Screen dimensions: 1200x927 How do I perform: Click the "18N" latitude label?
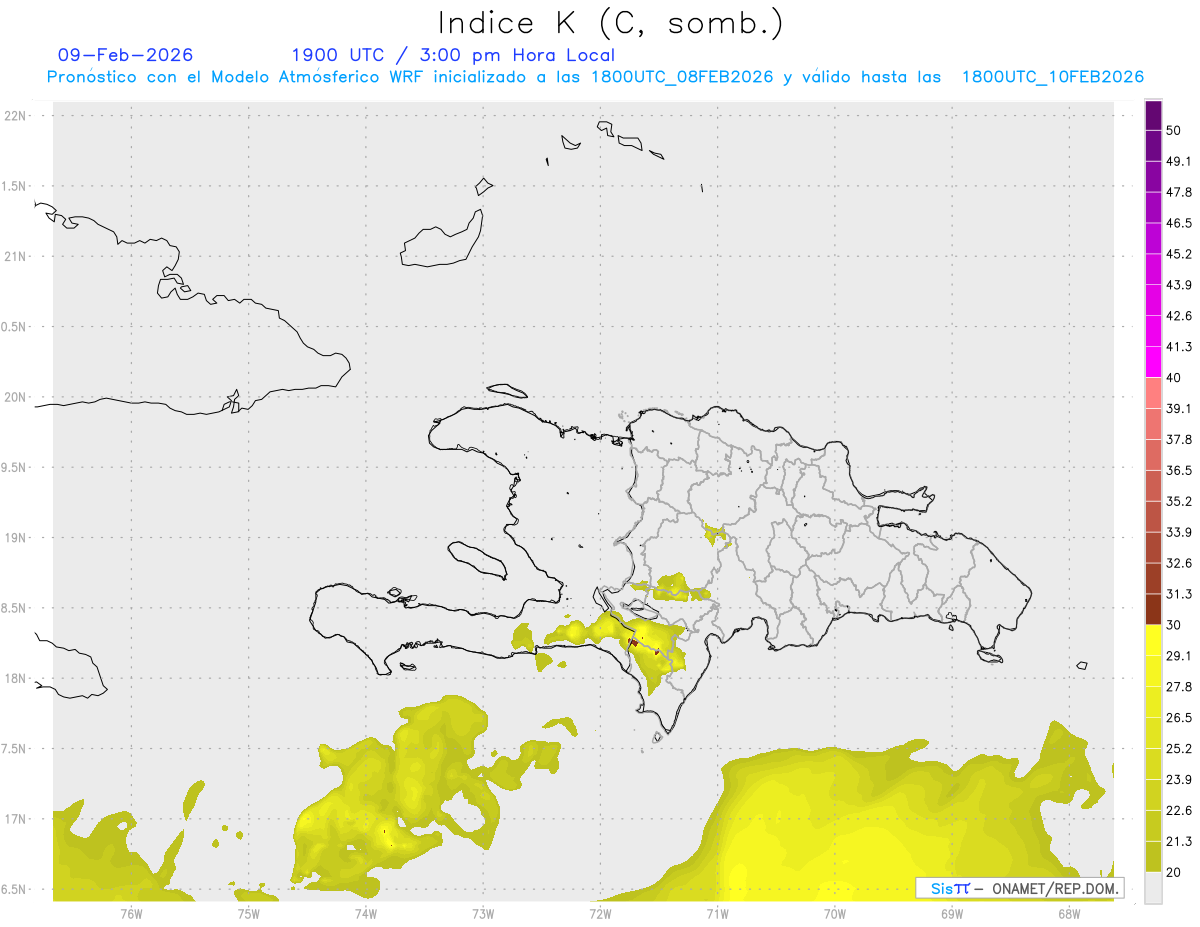click(x=16, y=678)
